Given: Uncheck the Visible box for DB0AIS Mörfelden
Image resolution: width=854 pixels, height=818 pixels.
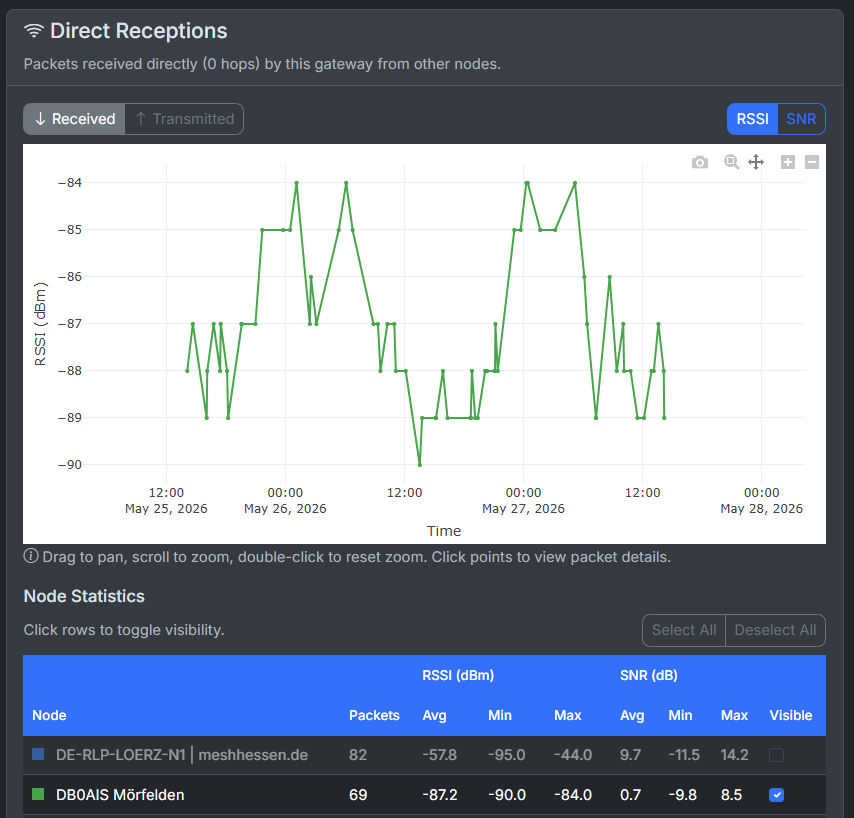Looking at the screenshot, I should click(776, 795).
